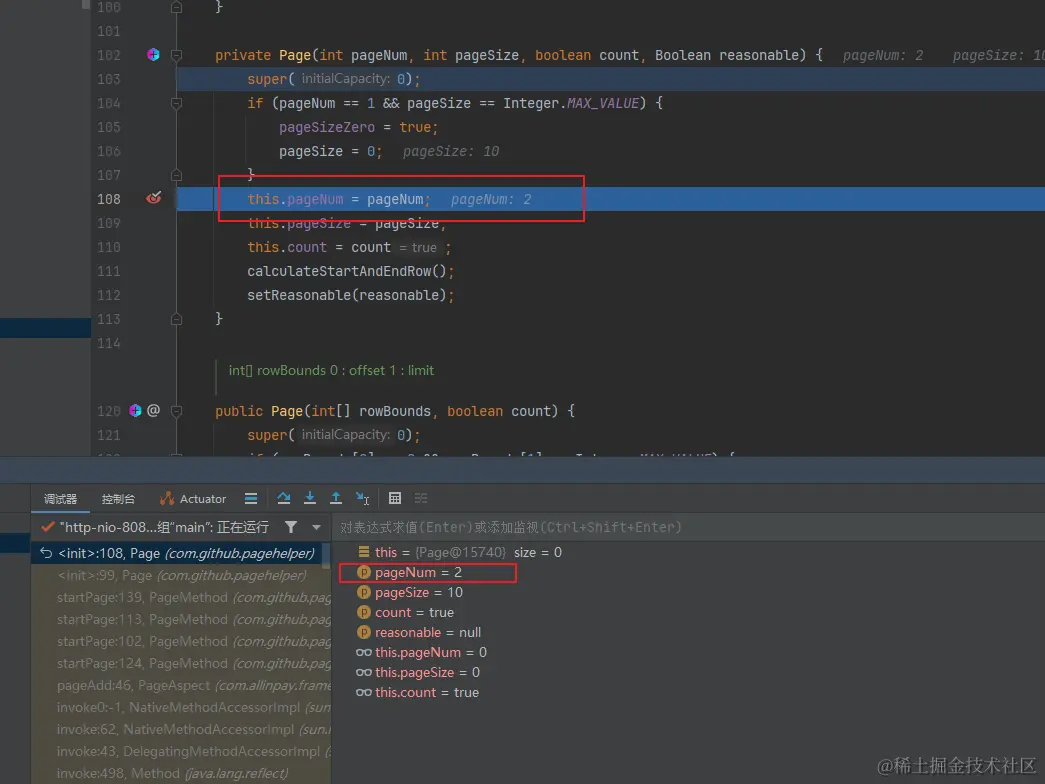Viewport: 1045px width, 784px height.
Task: Click the 'int[] rowBounds 0 : offset' doc comment
Action: [331, 370]
